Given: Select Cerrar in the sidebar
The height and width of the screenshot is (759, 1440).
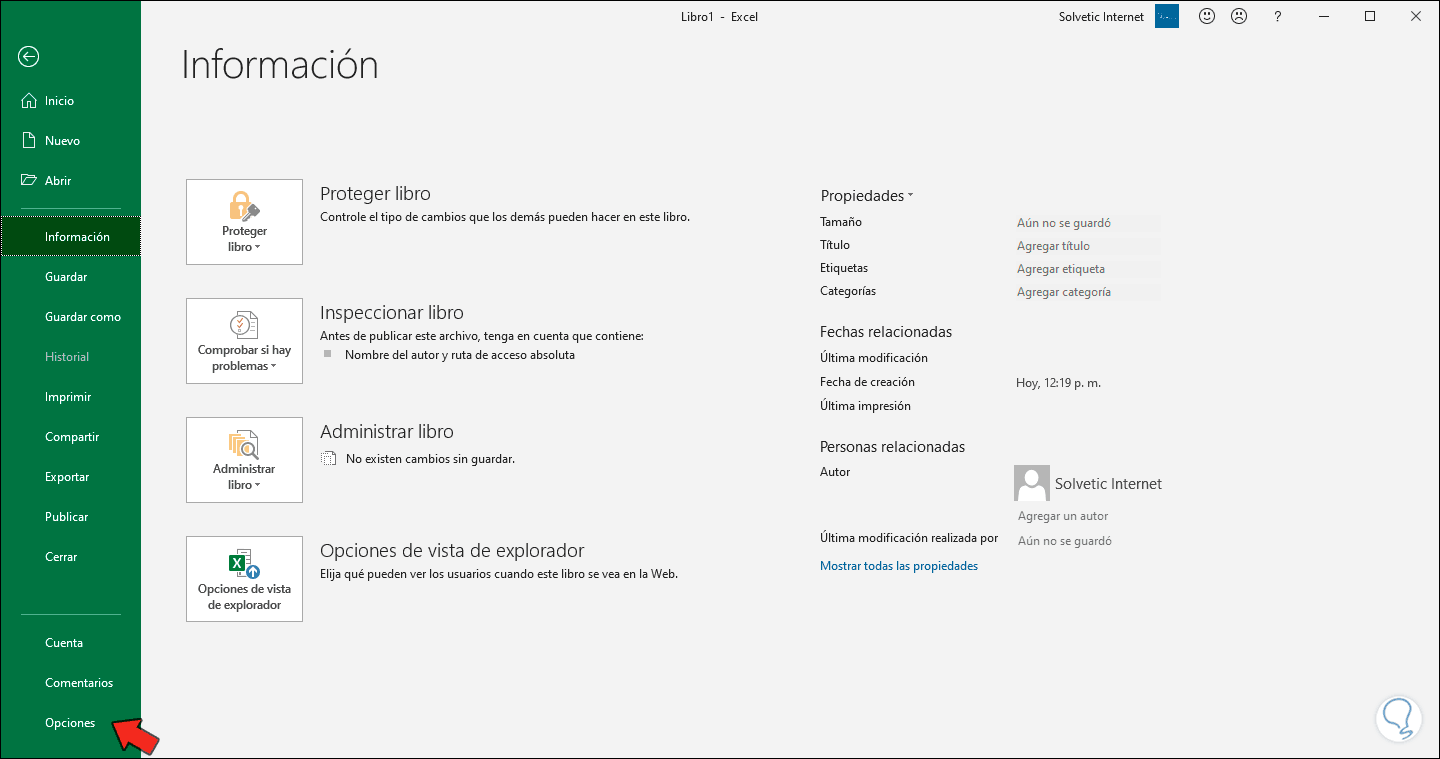Looking at the screenshot, I should point(71,557).
